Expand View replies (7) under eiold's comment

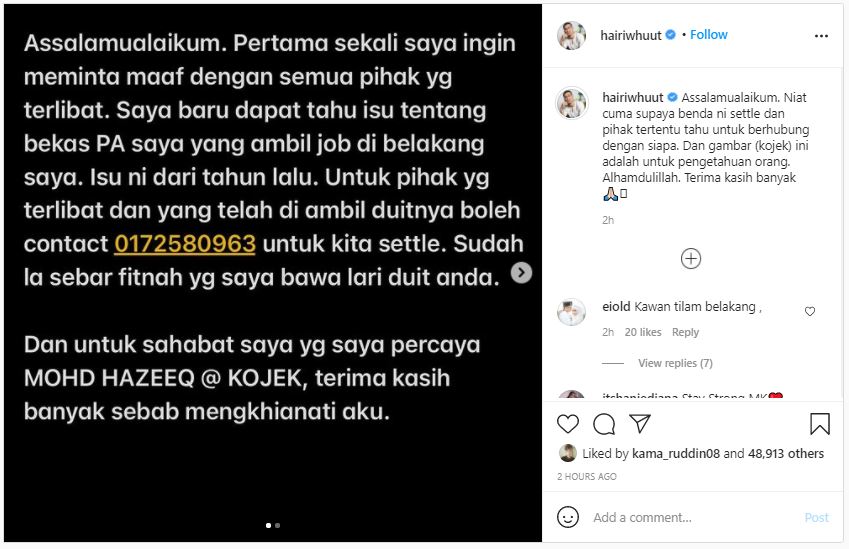675,363
